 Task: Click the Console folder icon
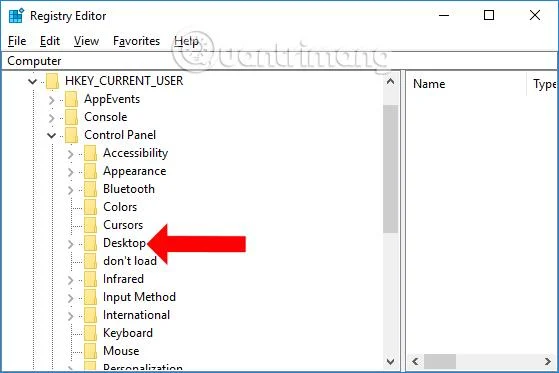71,117
